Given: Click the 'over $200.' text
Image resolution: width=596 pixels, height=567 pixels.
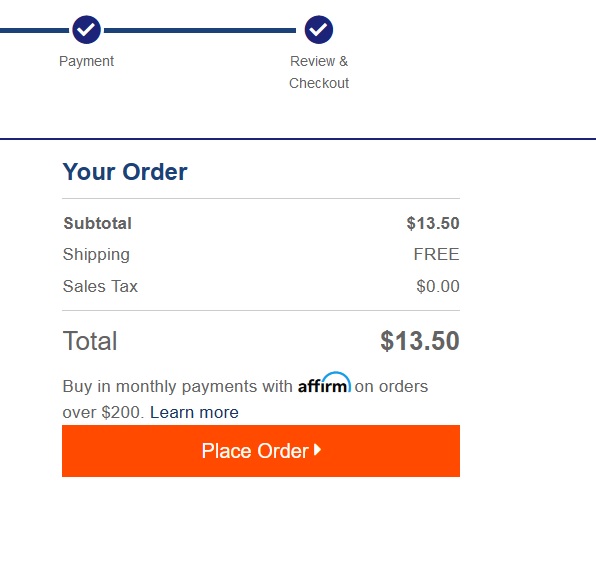Looking at the screenshot, I should (103, 412).
